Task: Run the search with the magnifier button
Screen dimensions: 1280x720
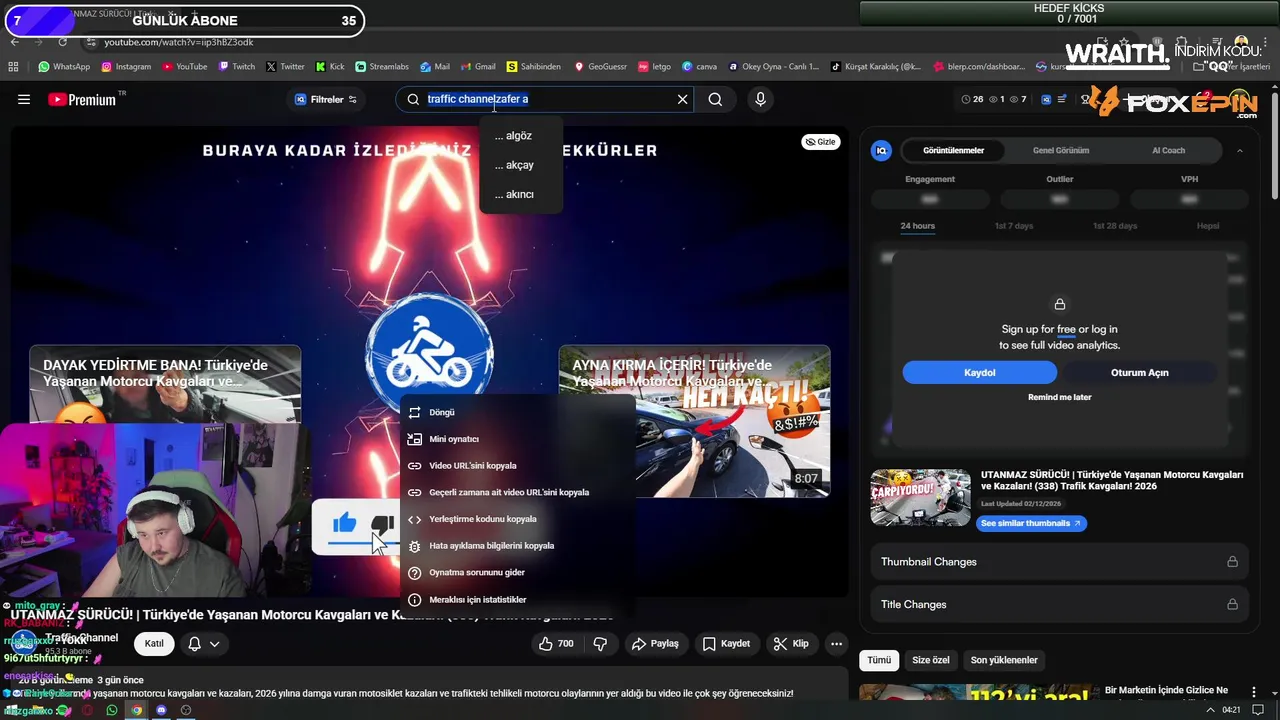Action: coord(715,99)
